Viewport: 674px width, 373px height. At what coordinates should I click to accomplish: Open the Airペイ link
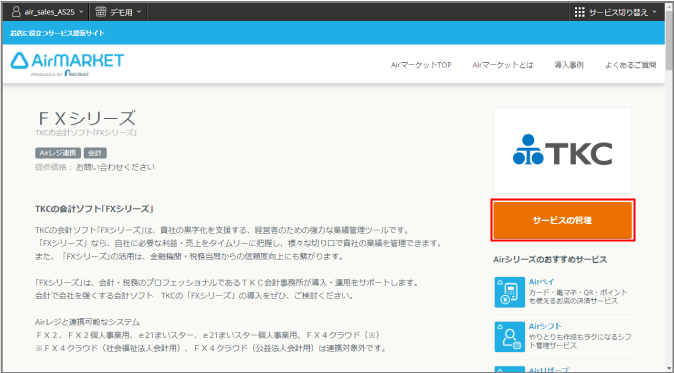point(541,282)
